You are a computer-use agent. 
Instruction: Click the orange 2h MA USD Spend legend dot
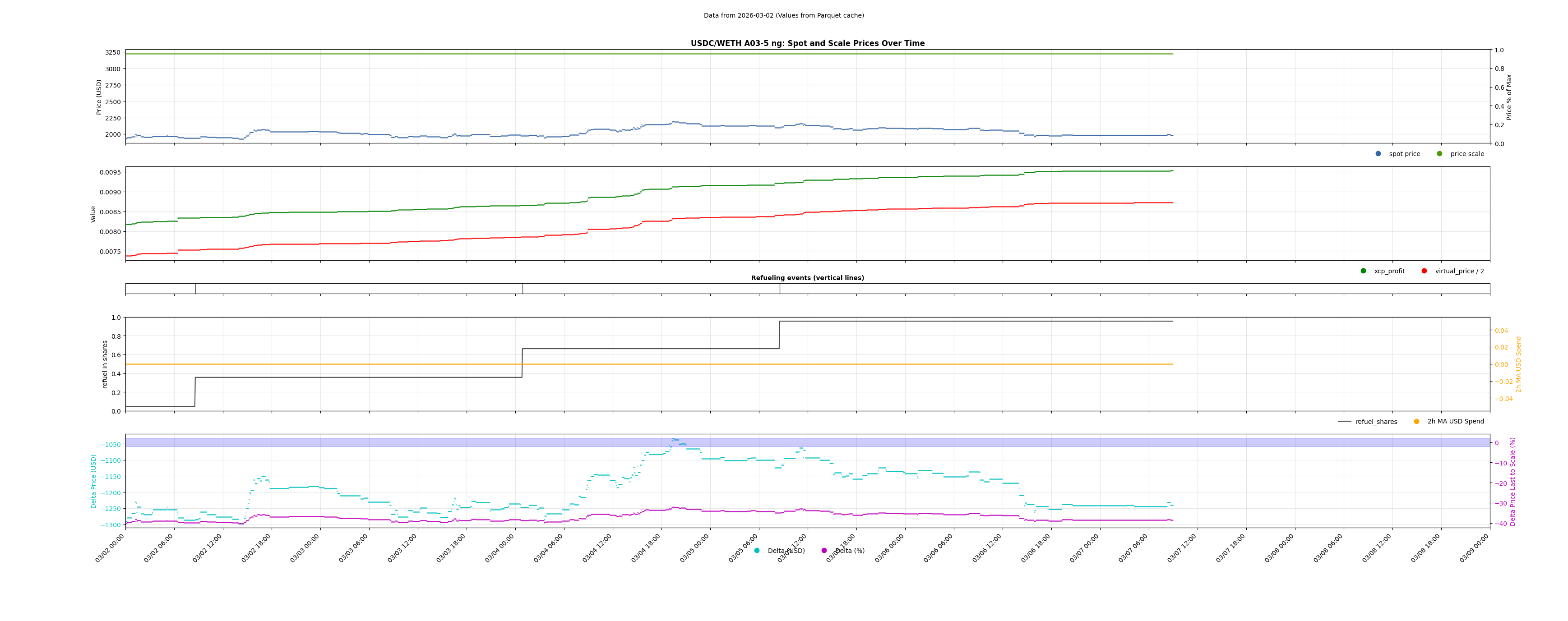coord(1416,422)
